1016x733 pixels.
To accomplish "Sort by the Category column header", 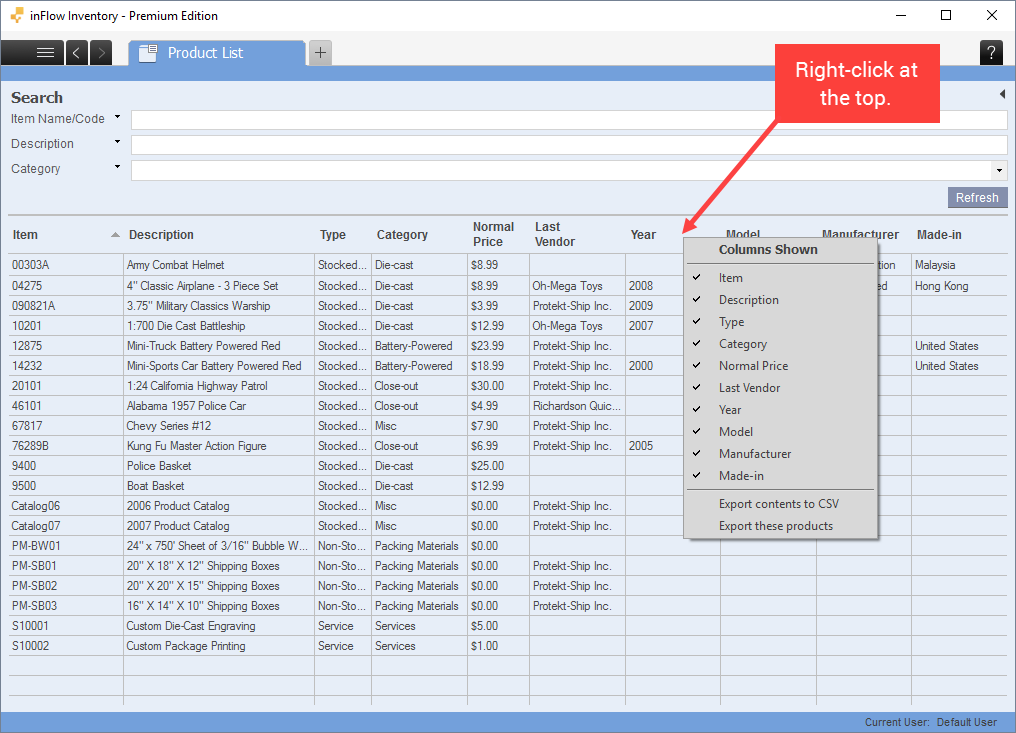I will 402,235.
